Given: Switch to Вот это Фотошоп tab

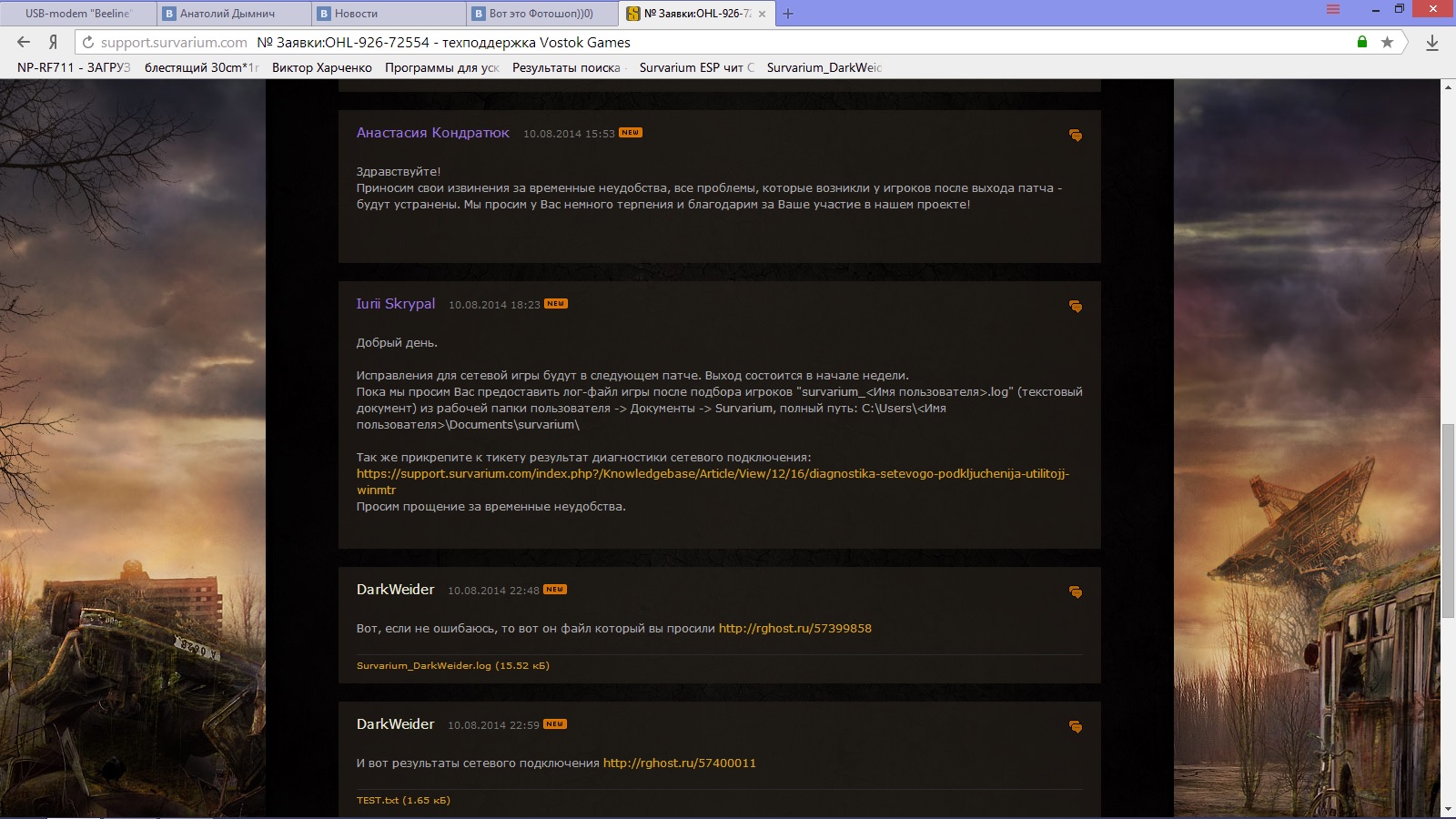Looking at the screenshot, I should pos(541,14).
